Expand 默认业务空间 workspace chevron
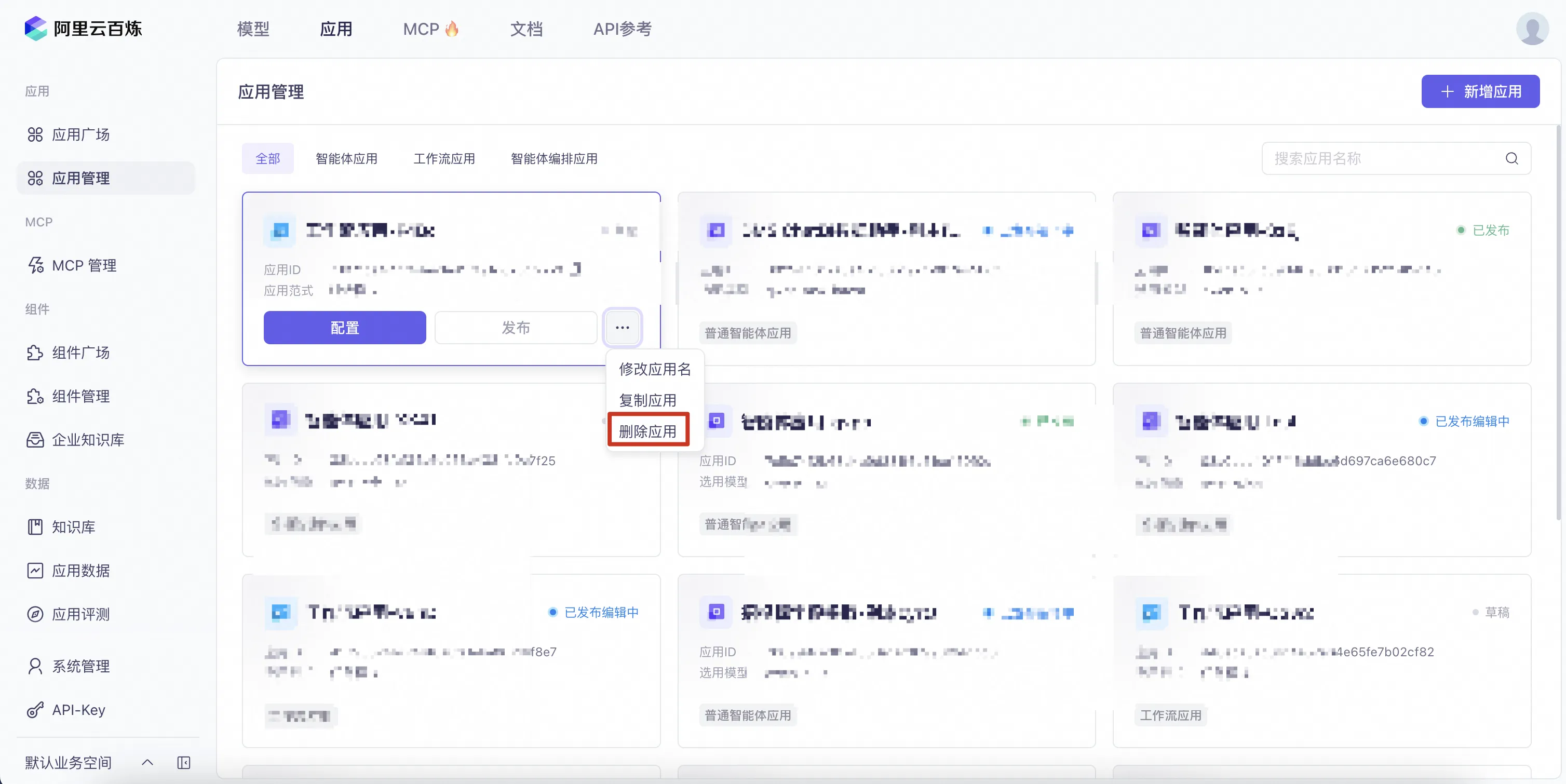1566x784 pixels. click(x=147, y=762)
